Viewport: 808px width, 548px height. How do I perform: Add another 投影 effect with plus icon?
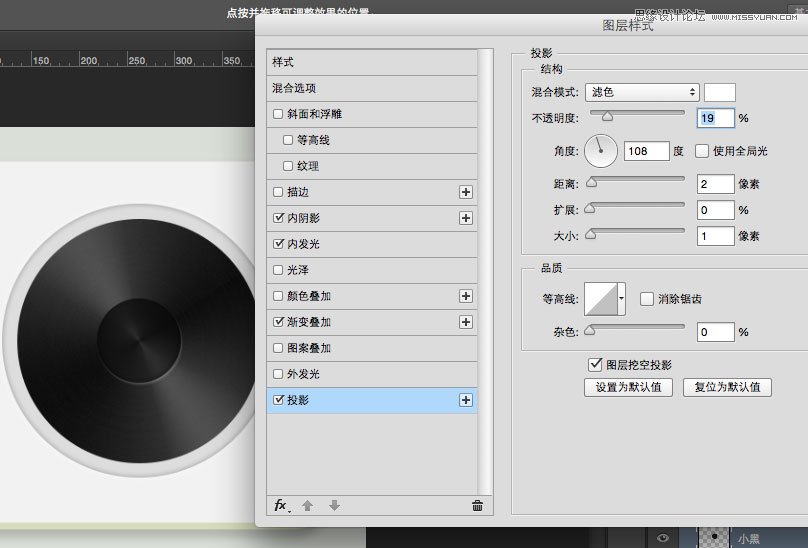tap(466, 400)
